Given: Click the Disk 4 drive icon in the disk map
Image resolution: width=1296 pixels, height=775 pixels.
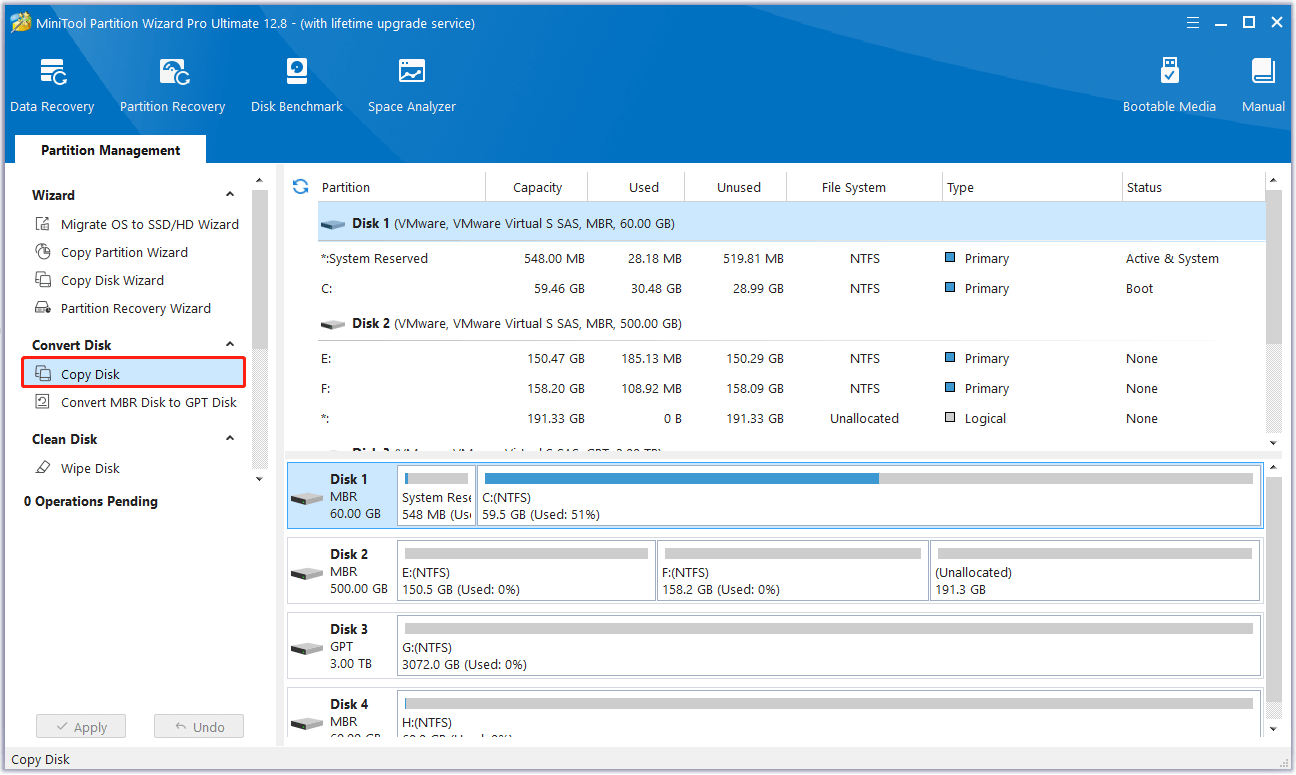Looking at the screenshot, I should pyautogui.click(x=307, y=723).
